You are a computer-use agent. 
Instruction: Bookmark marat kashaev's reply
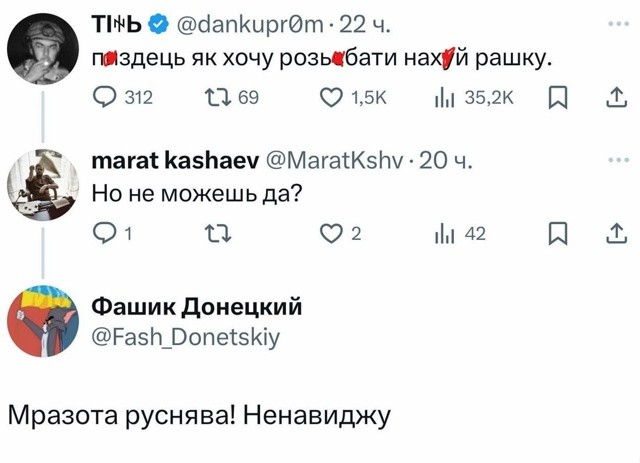click(558, 234)
